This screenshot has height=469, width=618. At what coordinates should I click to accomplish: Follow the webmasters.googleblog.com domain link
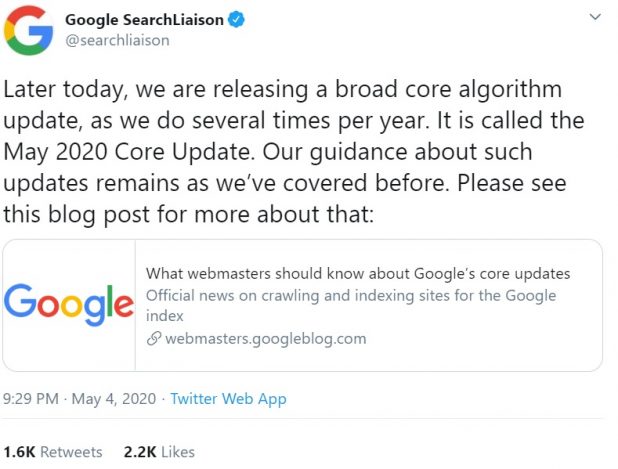(x=266, y=339)
